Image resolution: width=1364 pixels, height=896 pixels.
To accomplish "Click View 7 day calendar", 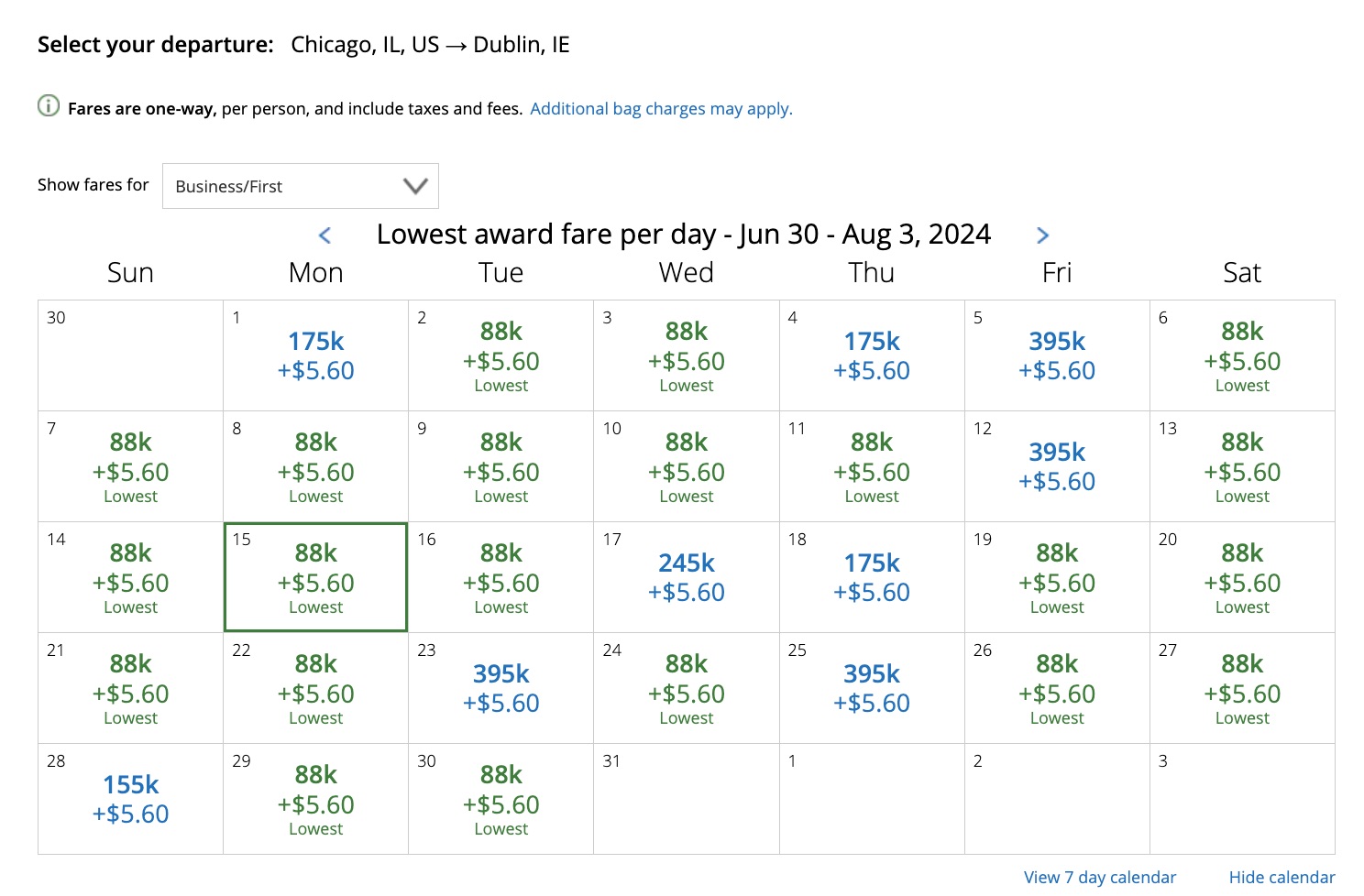I will (1099, 877).
